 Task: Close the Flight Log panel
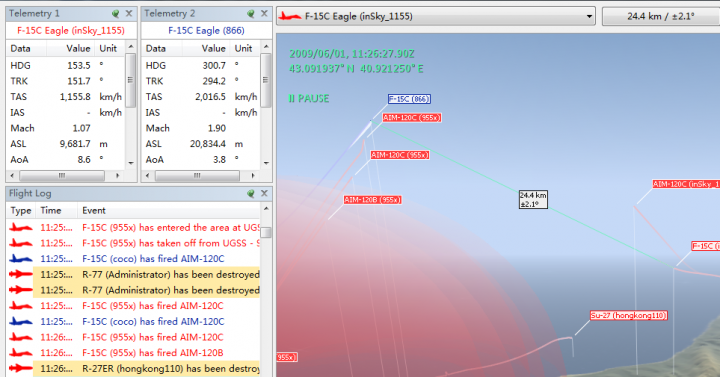(264, 194)
